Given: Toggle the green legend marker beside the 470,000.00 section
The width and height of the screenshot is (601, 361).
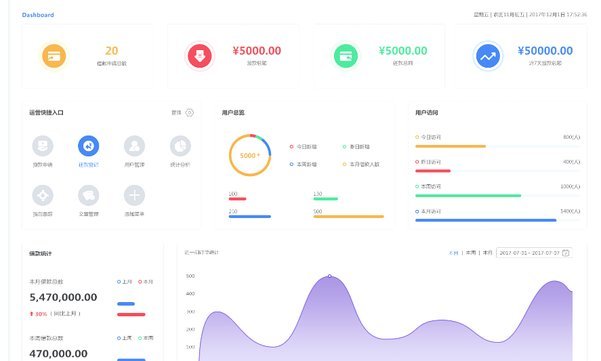Looking at the screenshot, I should click(146, 338).
